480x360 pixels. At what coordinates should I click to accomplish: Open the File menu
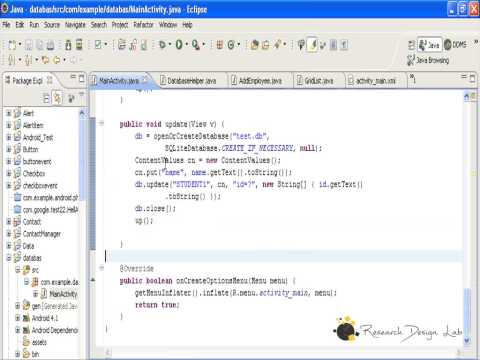[x=6, y=25]
